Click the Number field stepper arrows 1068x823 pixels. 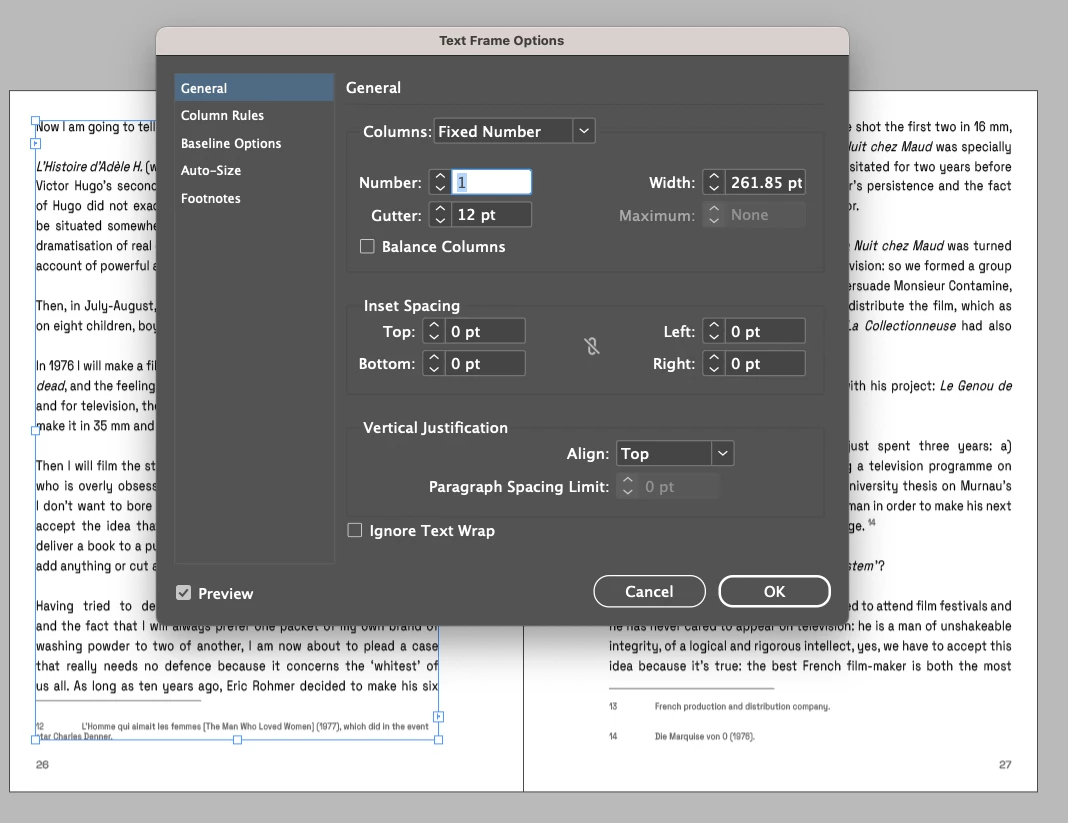point(440,182)
